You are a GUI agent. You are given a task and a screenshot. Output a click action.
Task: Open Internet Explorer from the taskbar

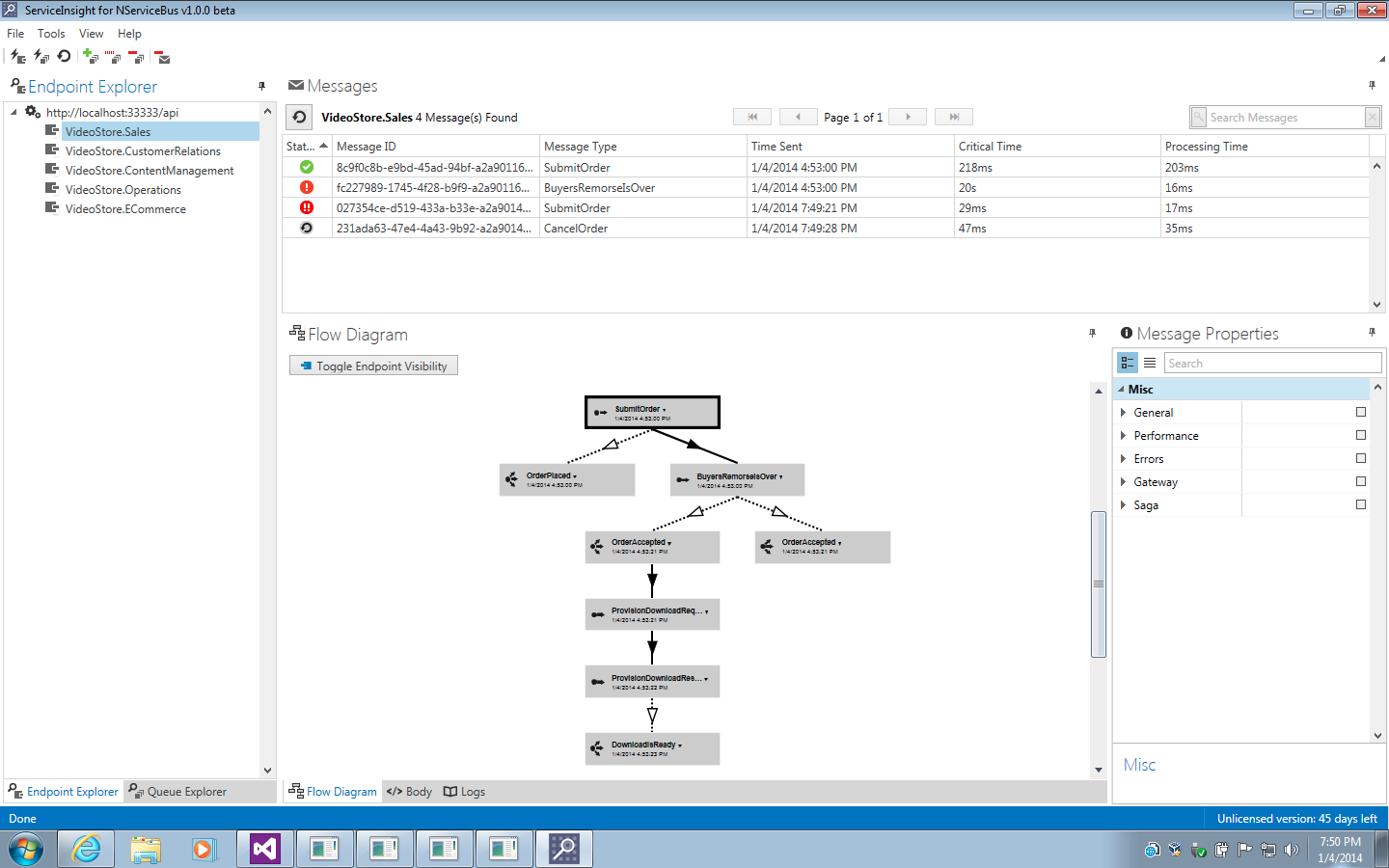86,849
